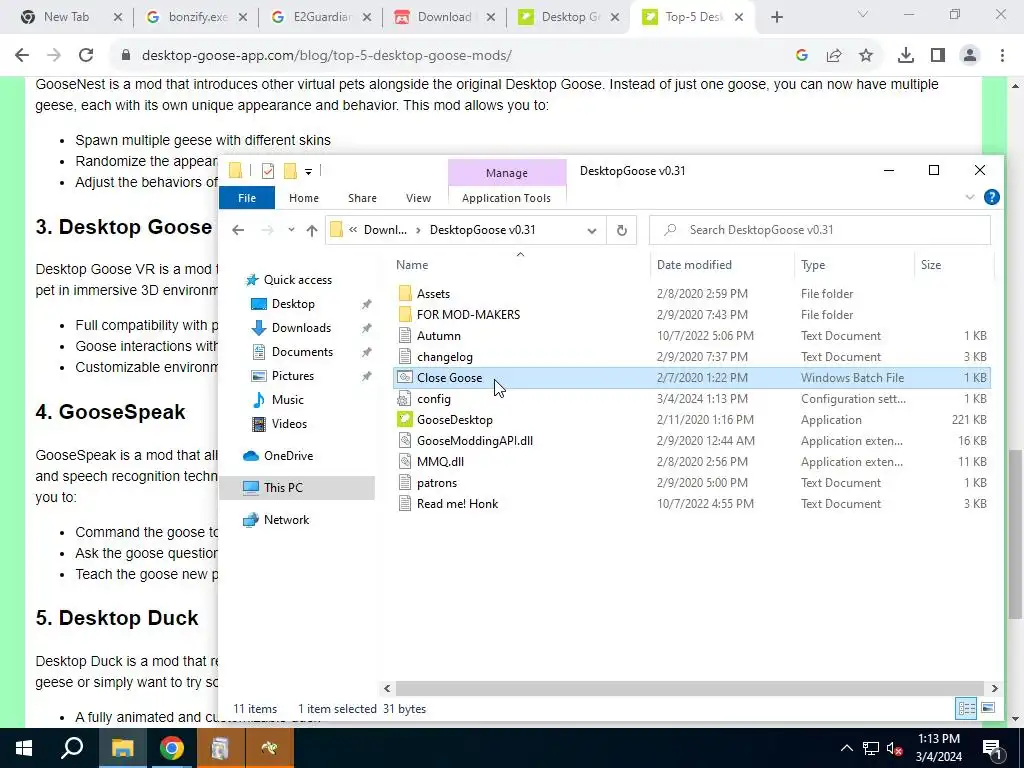Select the Autumn text document
1024x768 pixels.
point(438,336)
